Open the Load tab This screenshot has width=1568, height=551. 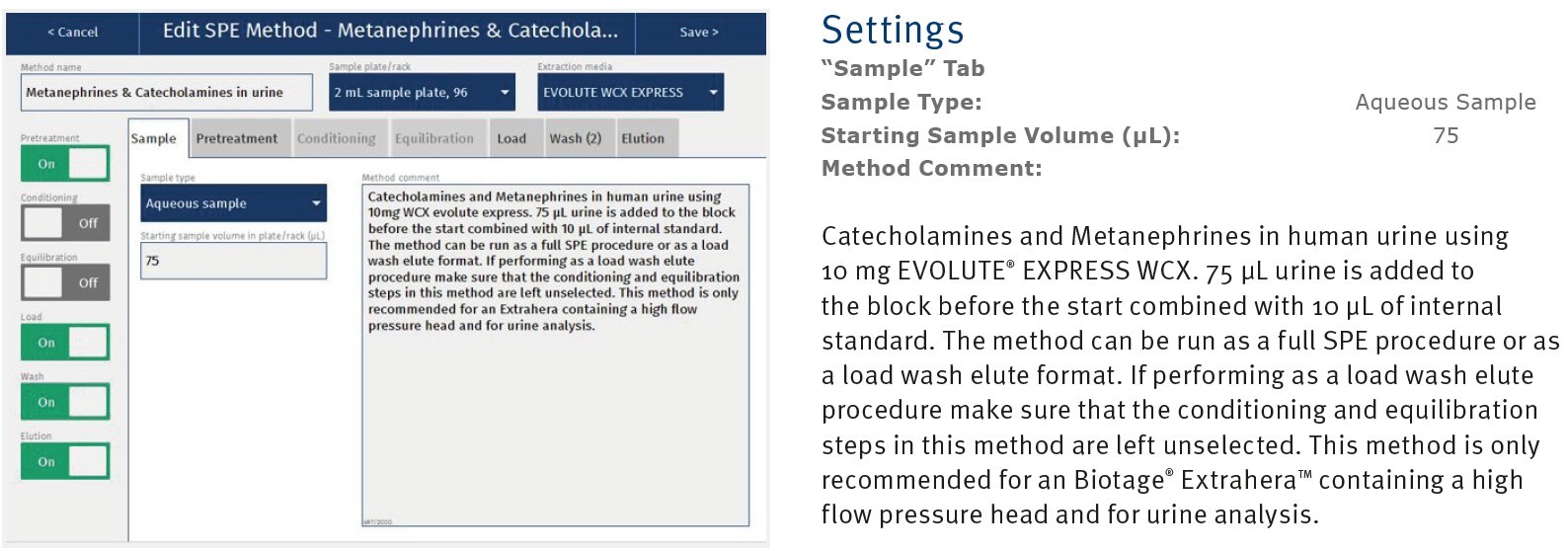coord(511,139)
